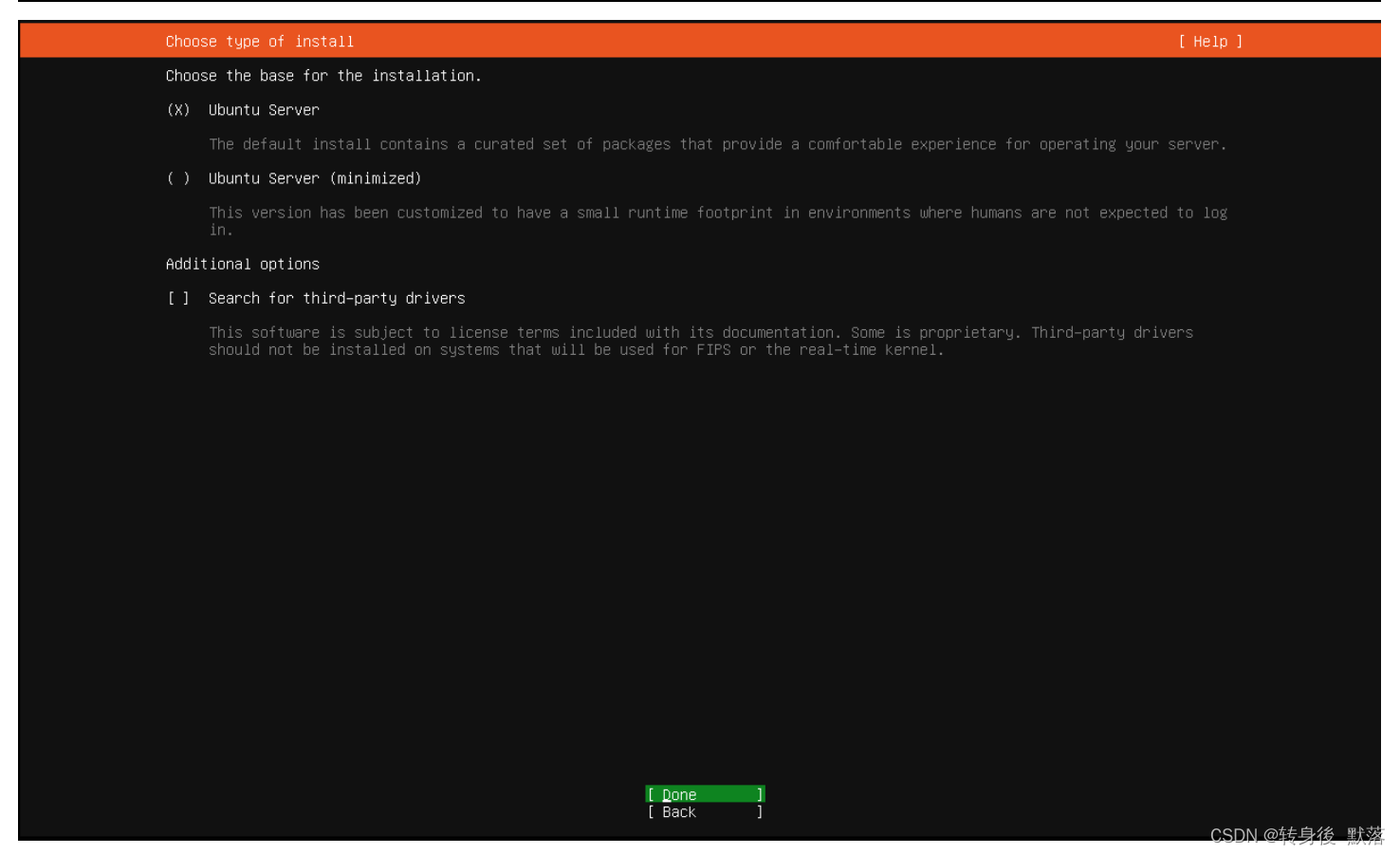Uncheck the third-party drivers checkbox
Viewport: 1400px width, 854px height.
[177, 298]
